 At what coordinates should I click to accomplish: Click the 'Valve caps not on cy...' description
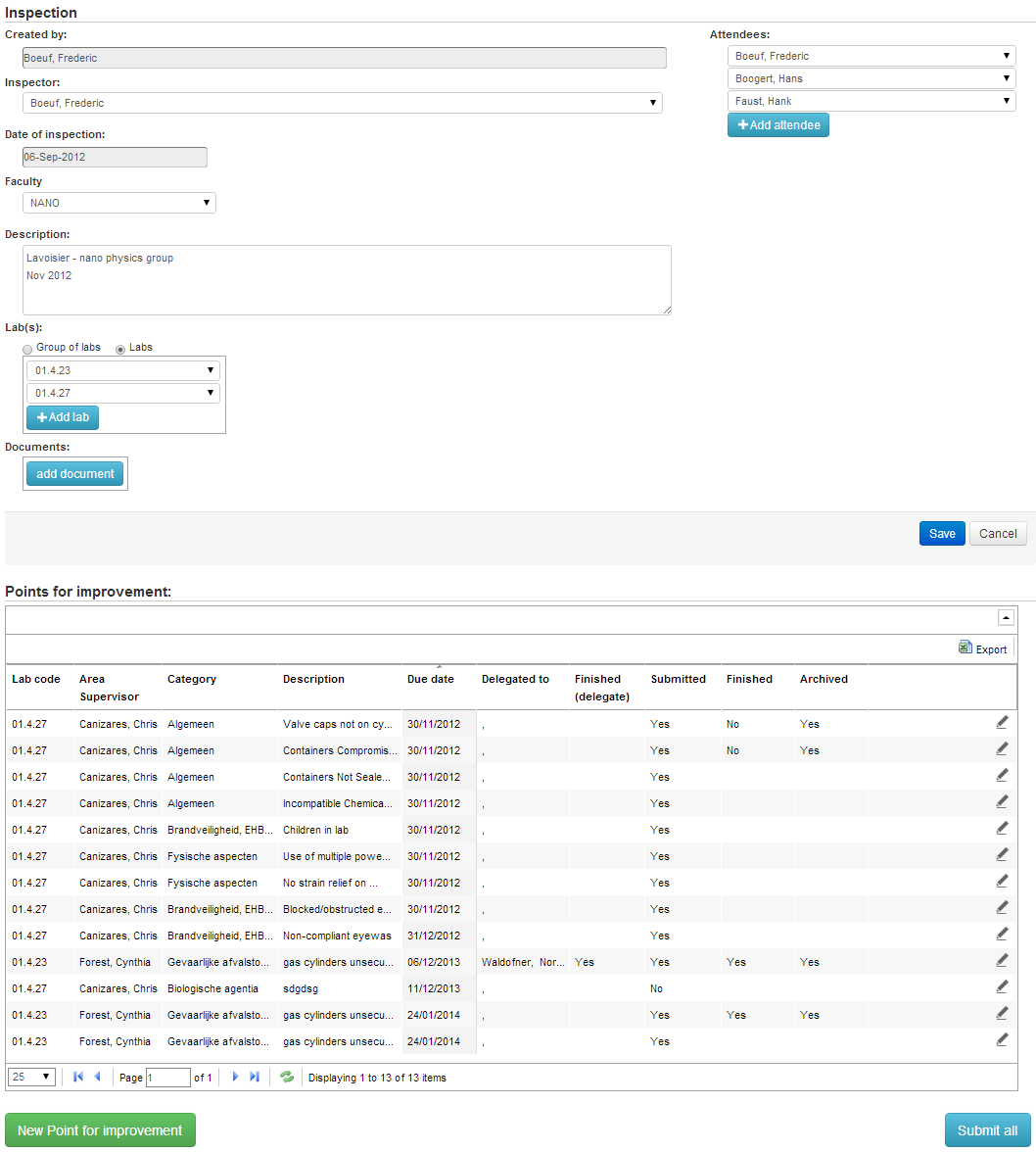pos(338,724)
